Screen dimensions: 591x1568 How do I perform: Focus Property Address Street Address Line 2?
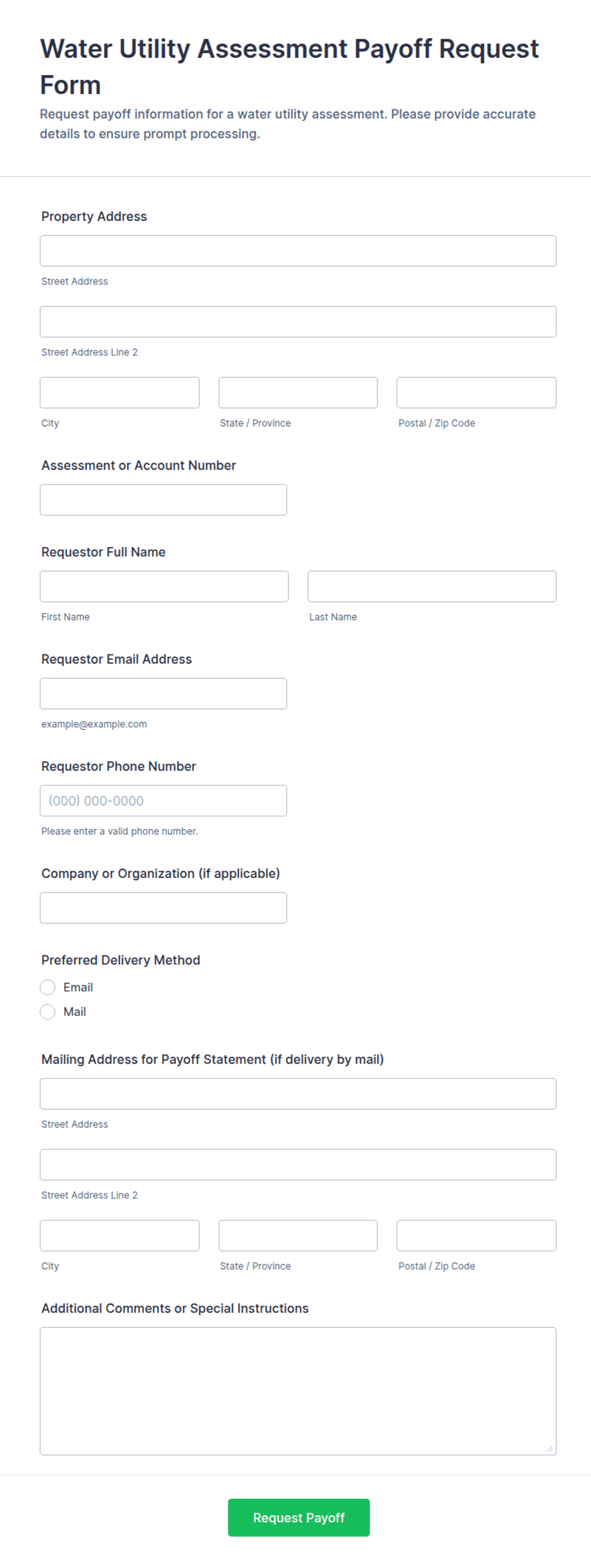coord(298,321)
